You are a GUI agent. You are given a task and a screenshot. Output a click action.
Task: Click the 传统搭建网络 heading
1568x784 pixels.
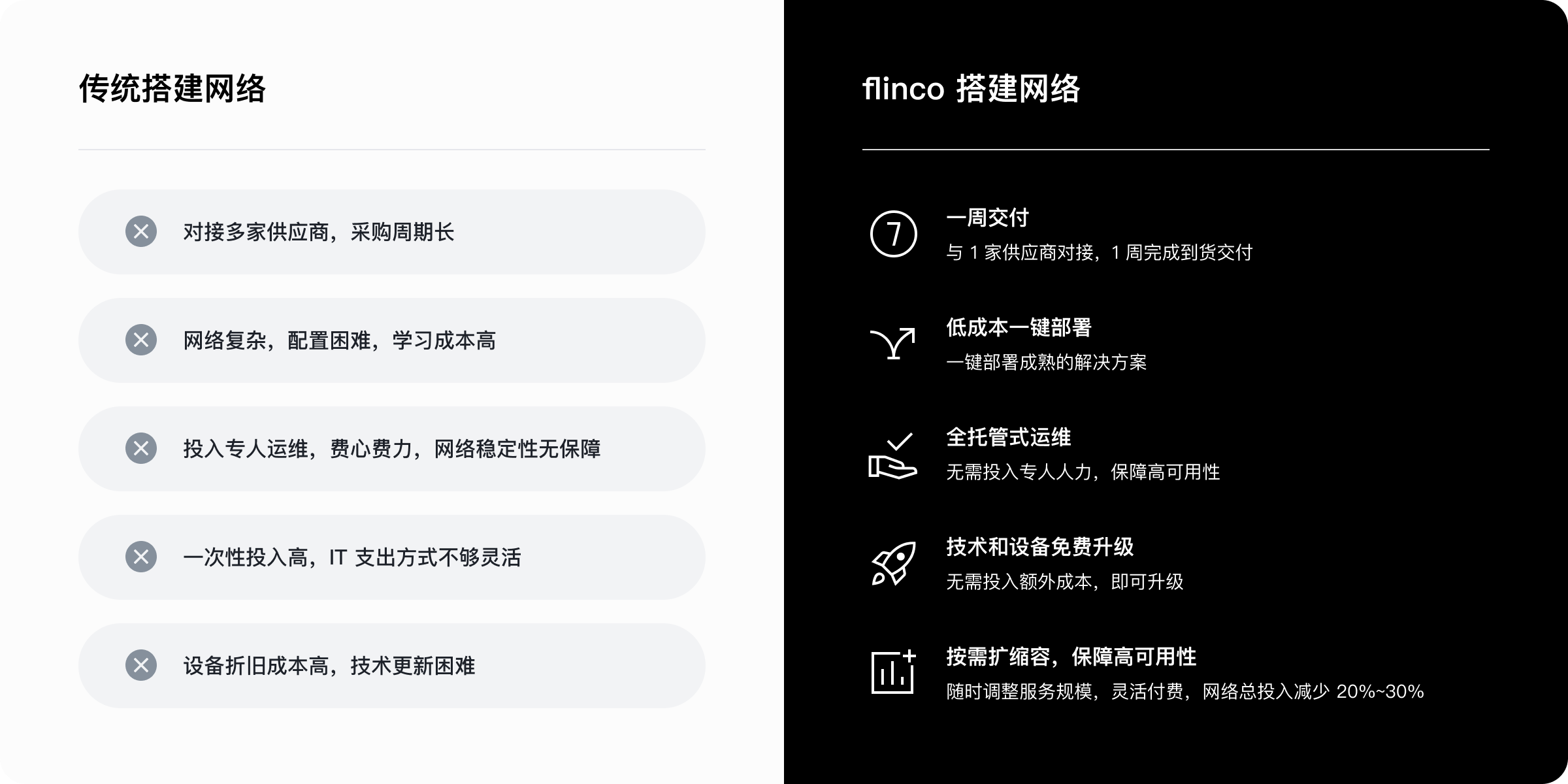tap(172, 89)
